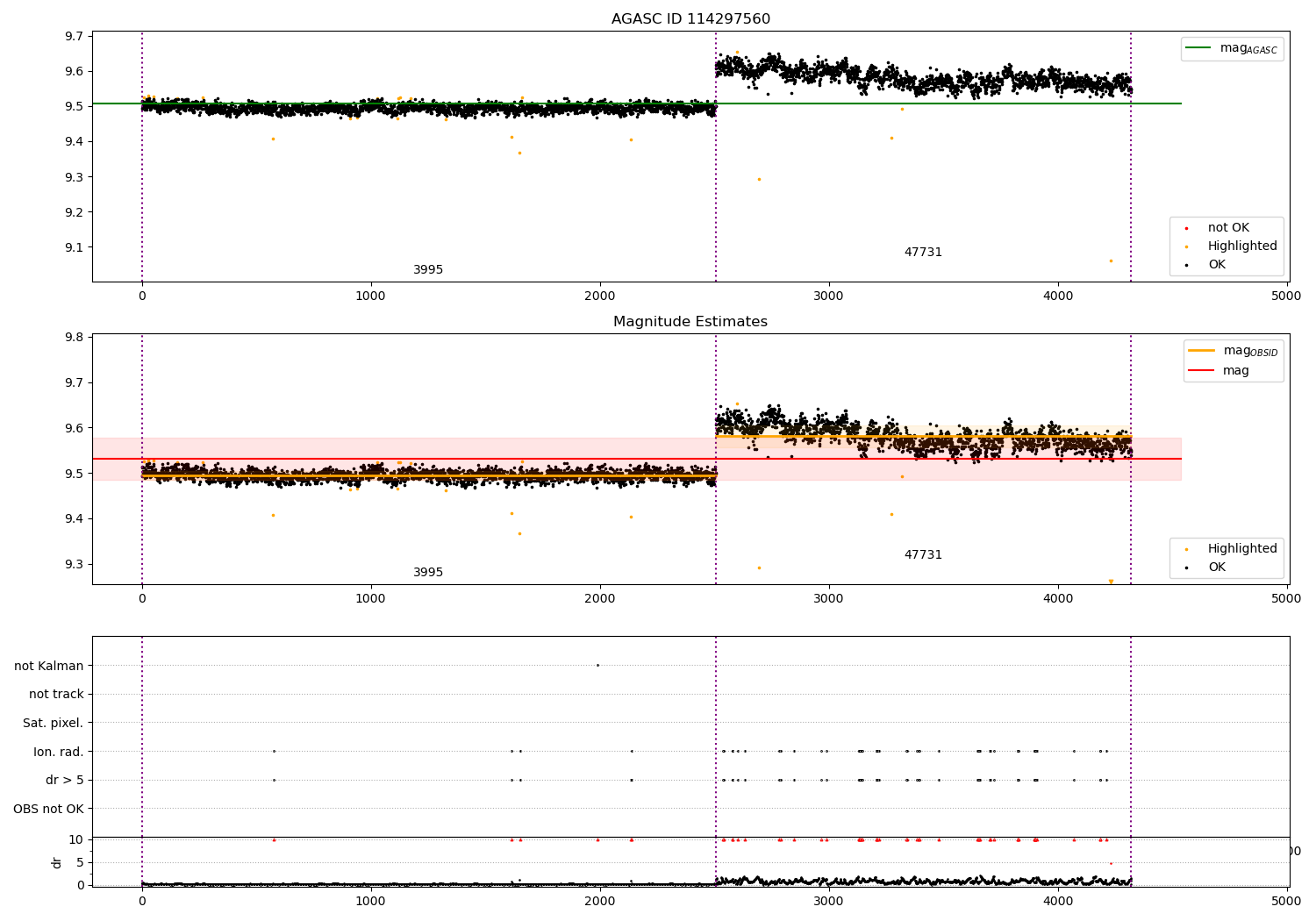
Task: Click the 'Sat. pixel.' axis label
Action: tap(54, 723)
